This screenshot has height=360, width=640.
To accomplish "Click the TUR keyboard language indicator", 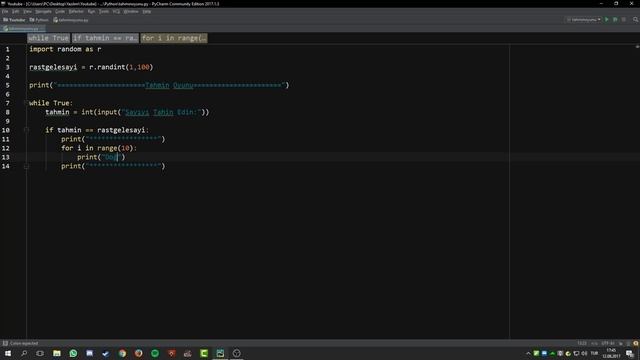I will pos(594,353).
